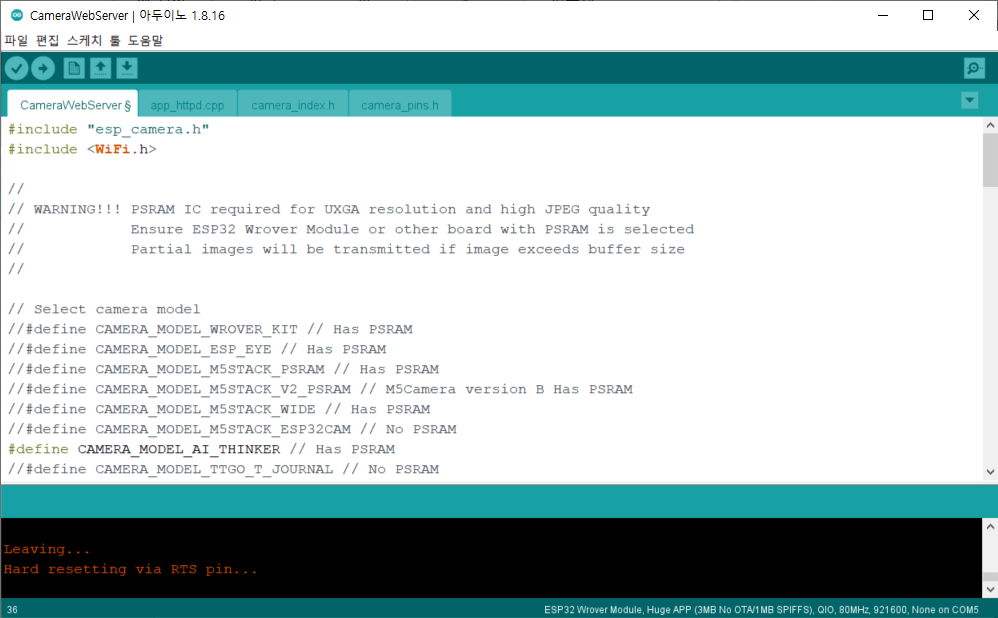This screenshot has height=618, width=998.
Task: Click the WiFi.h include text
Action: click(x=122, y=149)
